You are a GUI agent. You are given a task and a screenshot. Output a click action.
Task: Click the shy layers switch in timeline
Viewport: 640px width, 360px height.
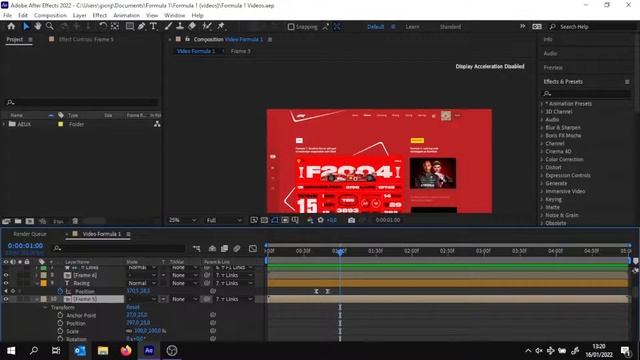coord(212,248)
